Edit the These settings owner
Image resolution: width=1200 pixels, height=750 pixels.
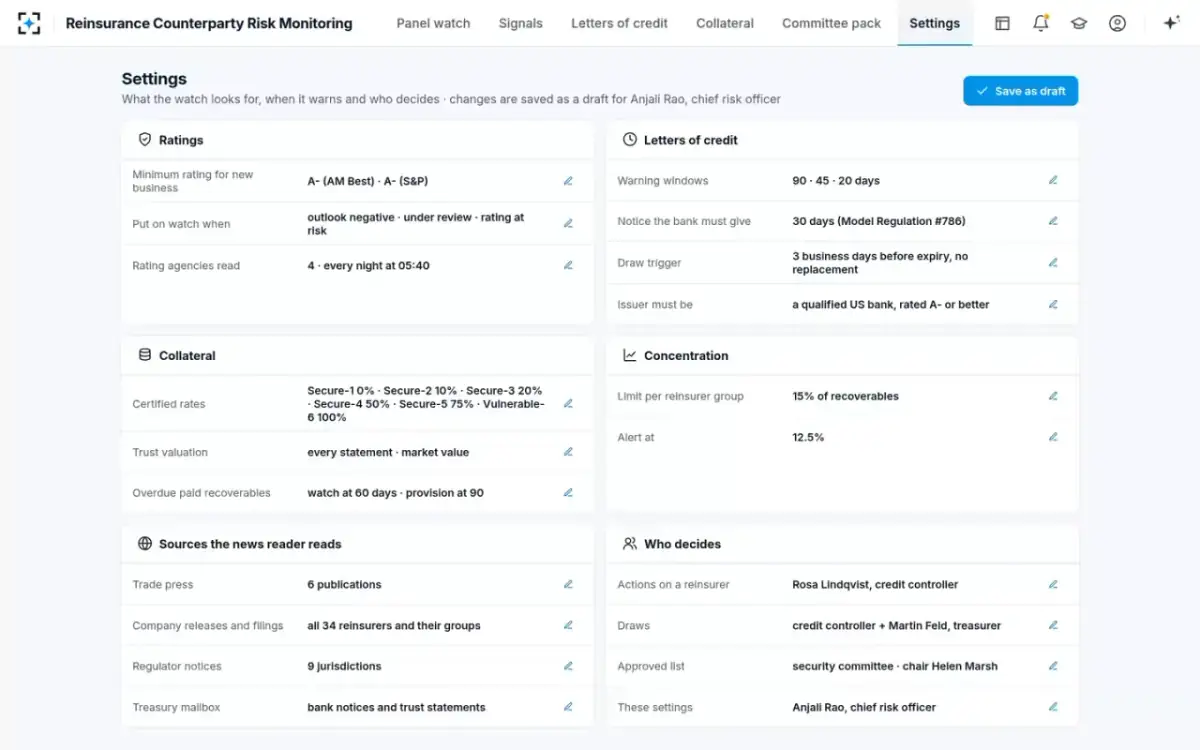coord(1053,707)
